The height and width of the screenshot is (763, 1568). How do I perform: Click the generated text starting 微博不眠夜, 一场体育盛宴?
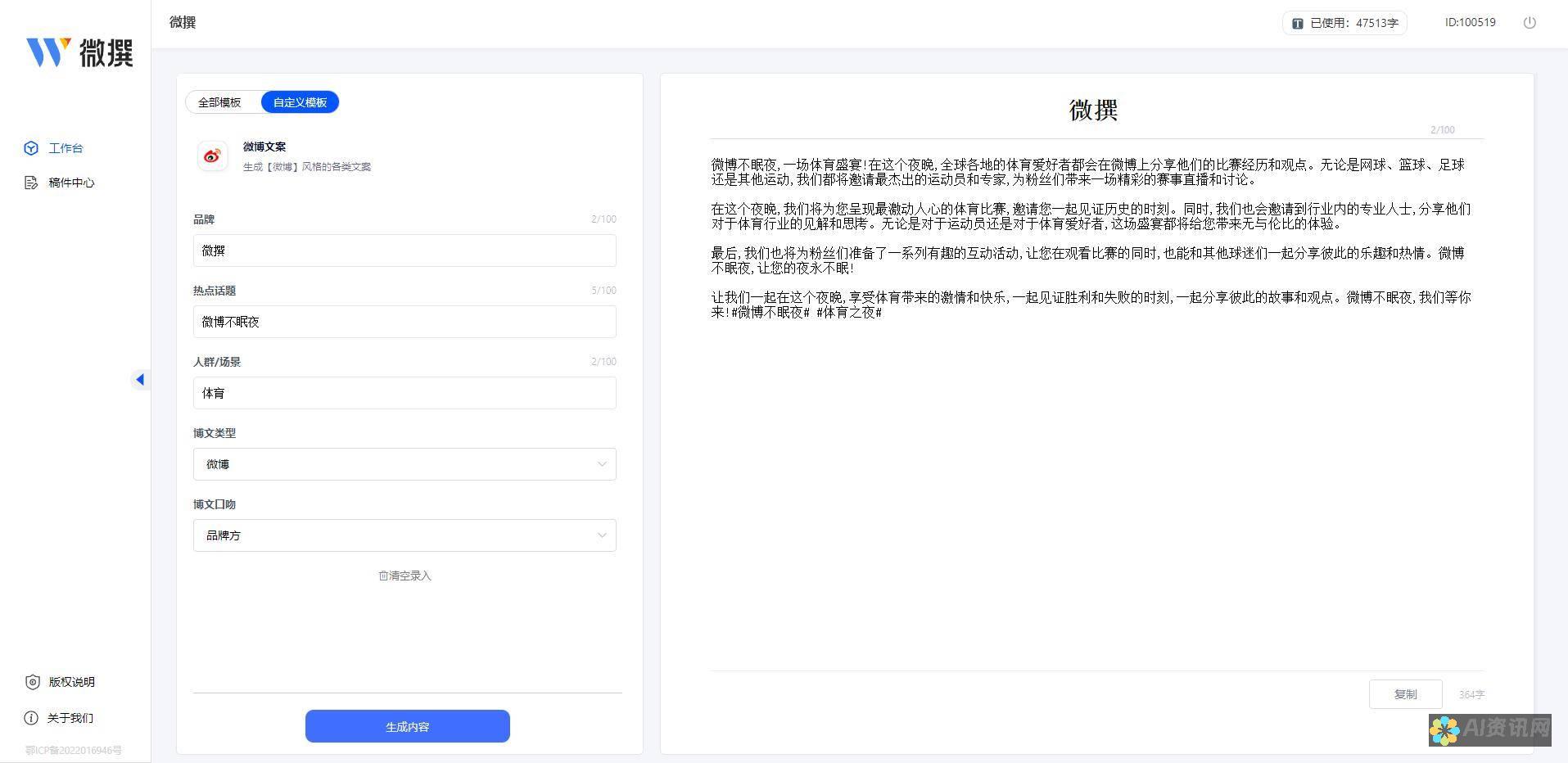pos(1088,172)
